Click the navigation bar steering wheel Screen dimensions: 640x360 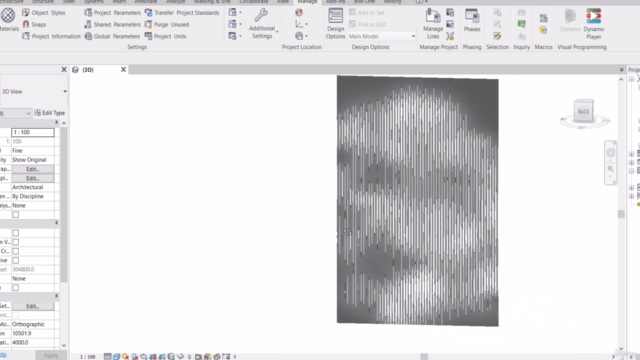[611, 153]
